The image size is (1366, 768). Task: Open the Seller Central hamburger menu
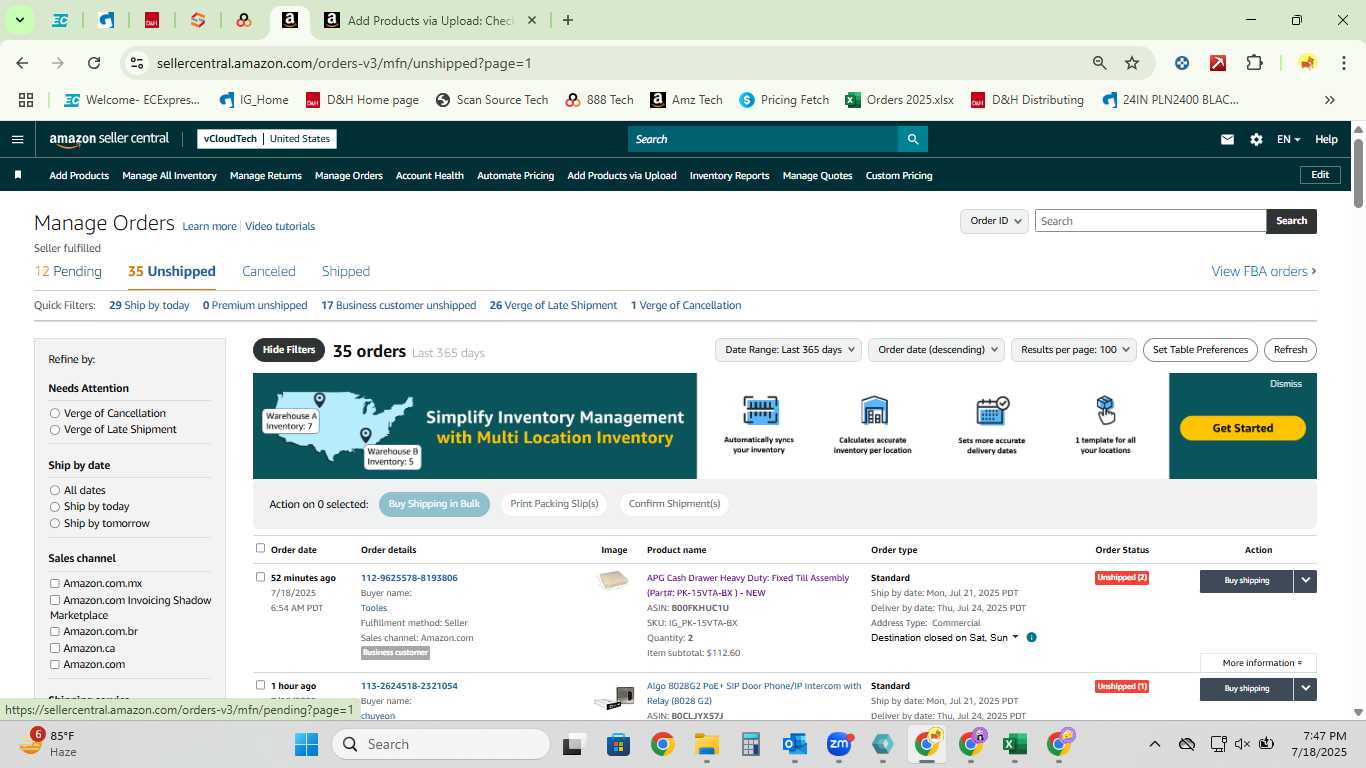pos(17,139)
